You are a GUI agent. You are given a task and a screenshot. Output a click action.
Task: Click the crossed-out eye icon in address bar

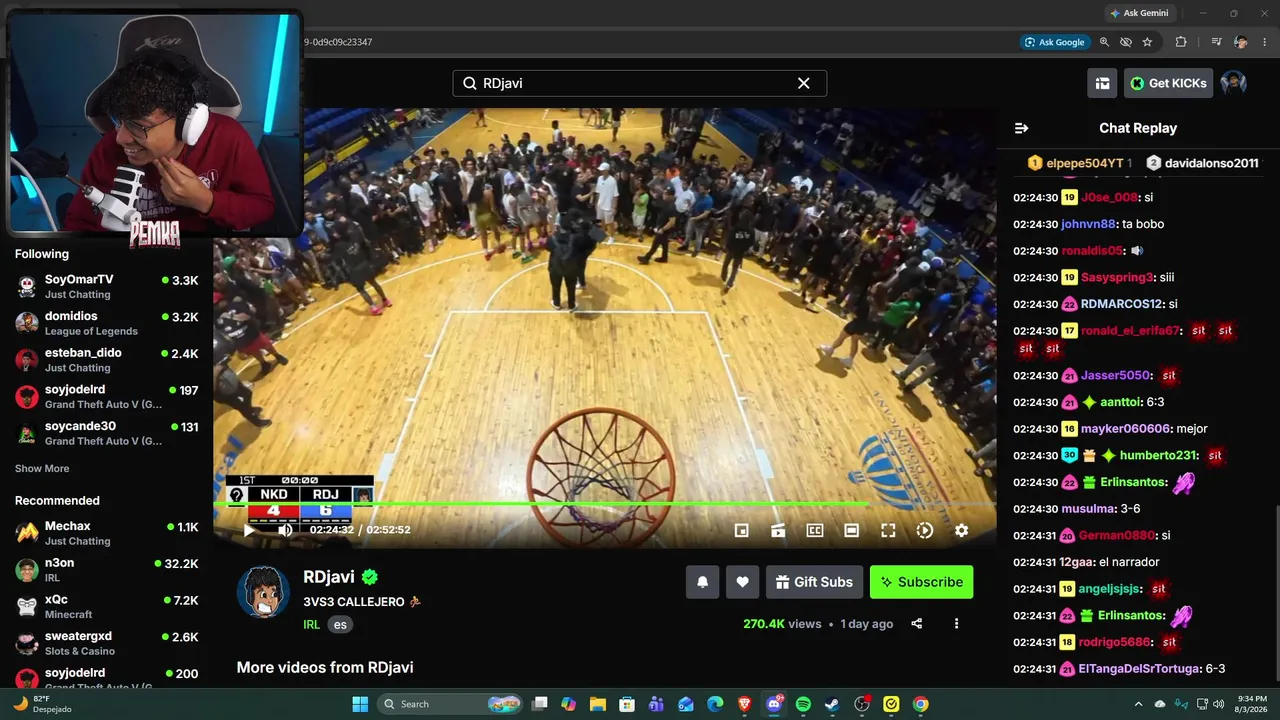1126,42
